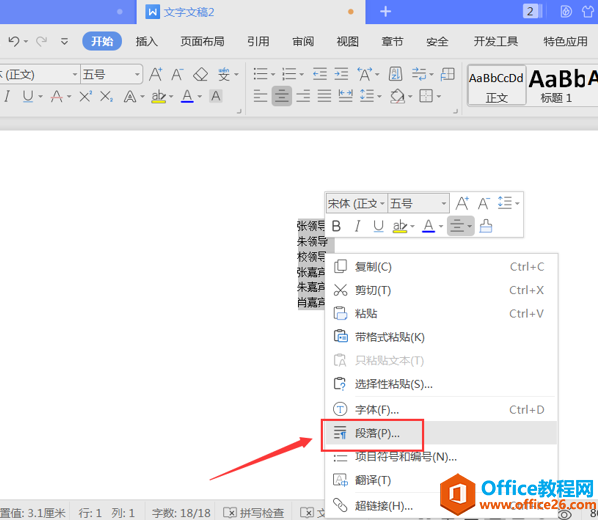Click the shading paint bucket icon
Viewport: 603px width, 522px height.
[397, 96]
